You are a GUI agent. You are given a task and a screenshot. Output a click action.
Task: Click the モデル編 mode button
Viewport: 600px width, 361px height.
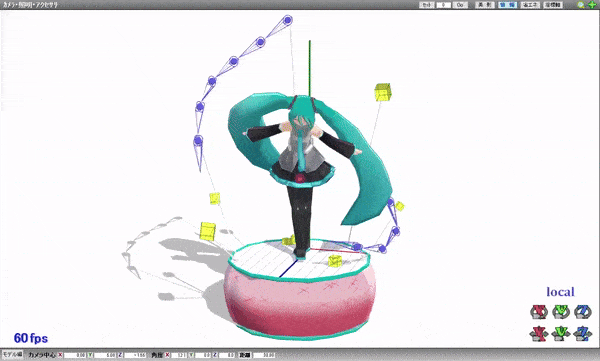click(13, 354)
